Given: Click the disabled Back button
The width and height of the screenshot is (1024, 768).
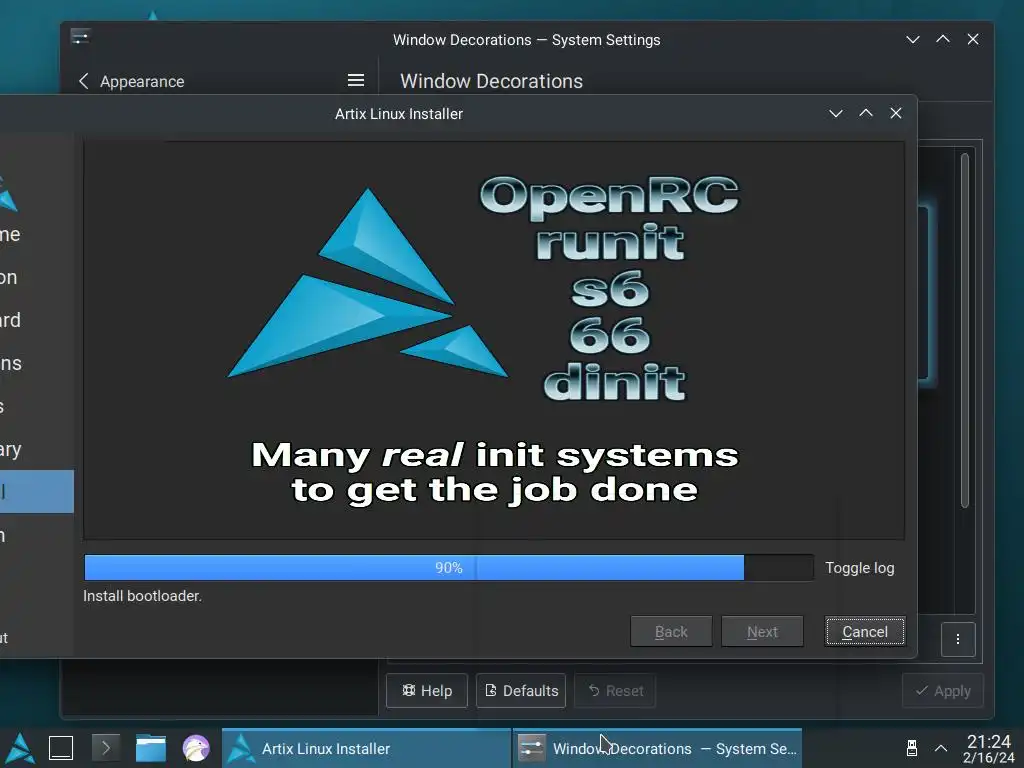Looking at the screenshot, I should [x=671, y=632].
